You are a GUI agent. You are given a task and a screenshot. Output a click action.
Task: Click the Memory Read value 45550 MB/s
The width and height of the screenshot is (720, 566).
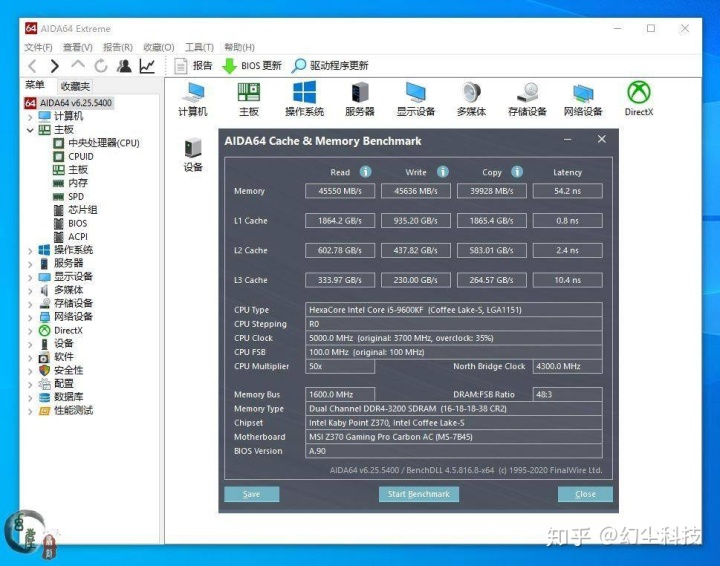click(340, 191)
